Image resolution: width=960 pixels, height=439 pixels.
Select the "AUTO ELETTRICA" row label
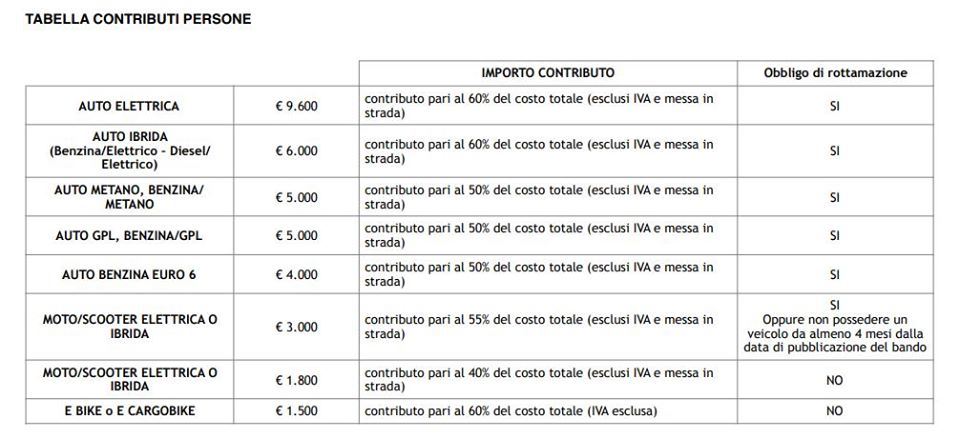coord(129,106)
